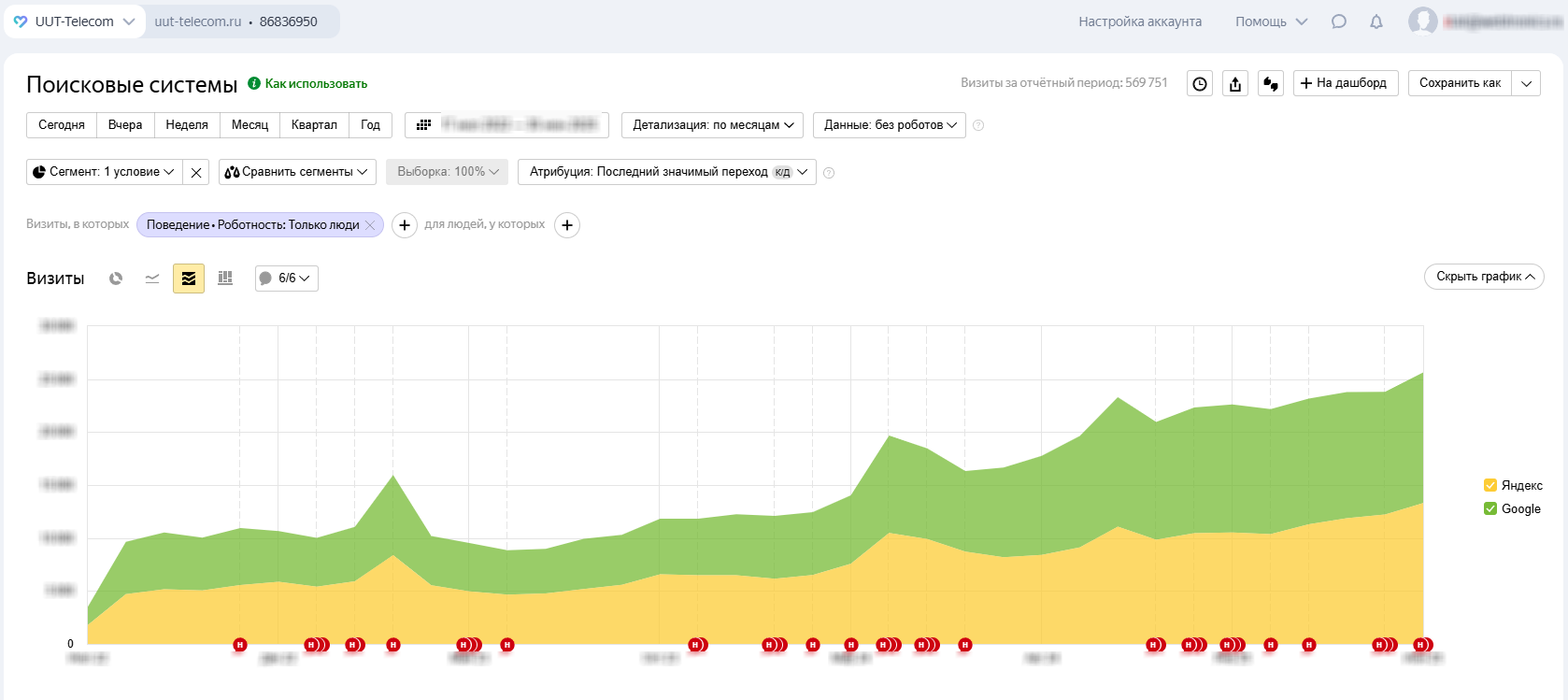This screenshot has width=1568, height=700.
Task: Open the notifications bell
Action: tap(1376, 21)
